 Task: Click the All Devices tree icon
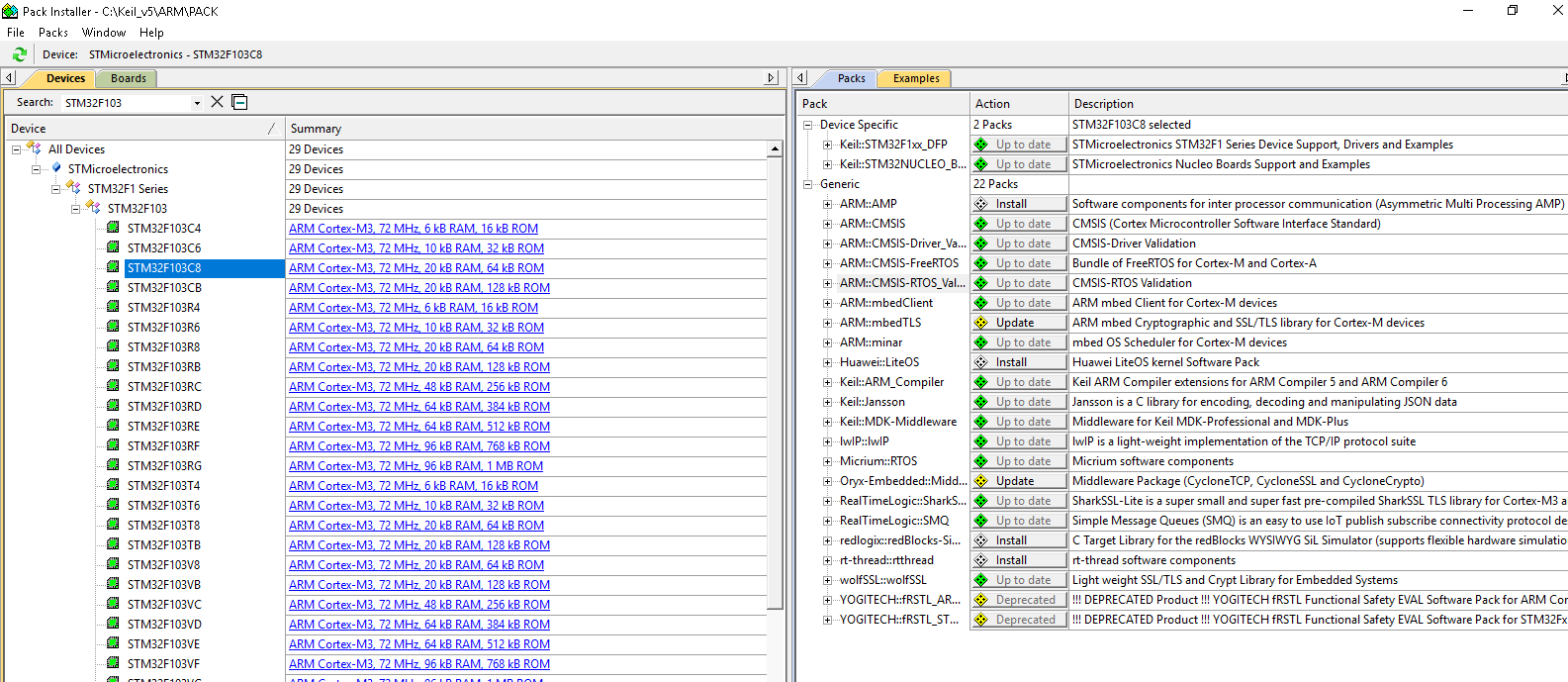(34, 148)
